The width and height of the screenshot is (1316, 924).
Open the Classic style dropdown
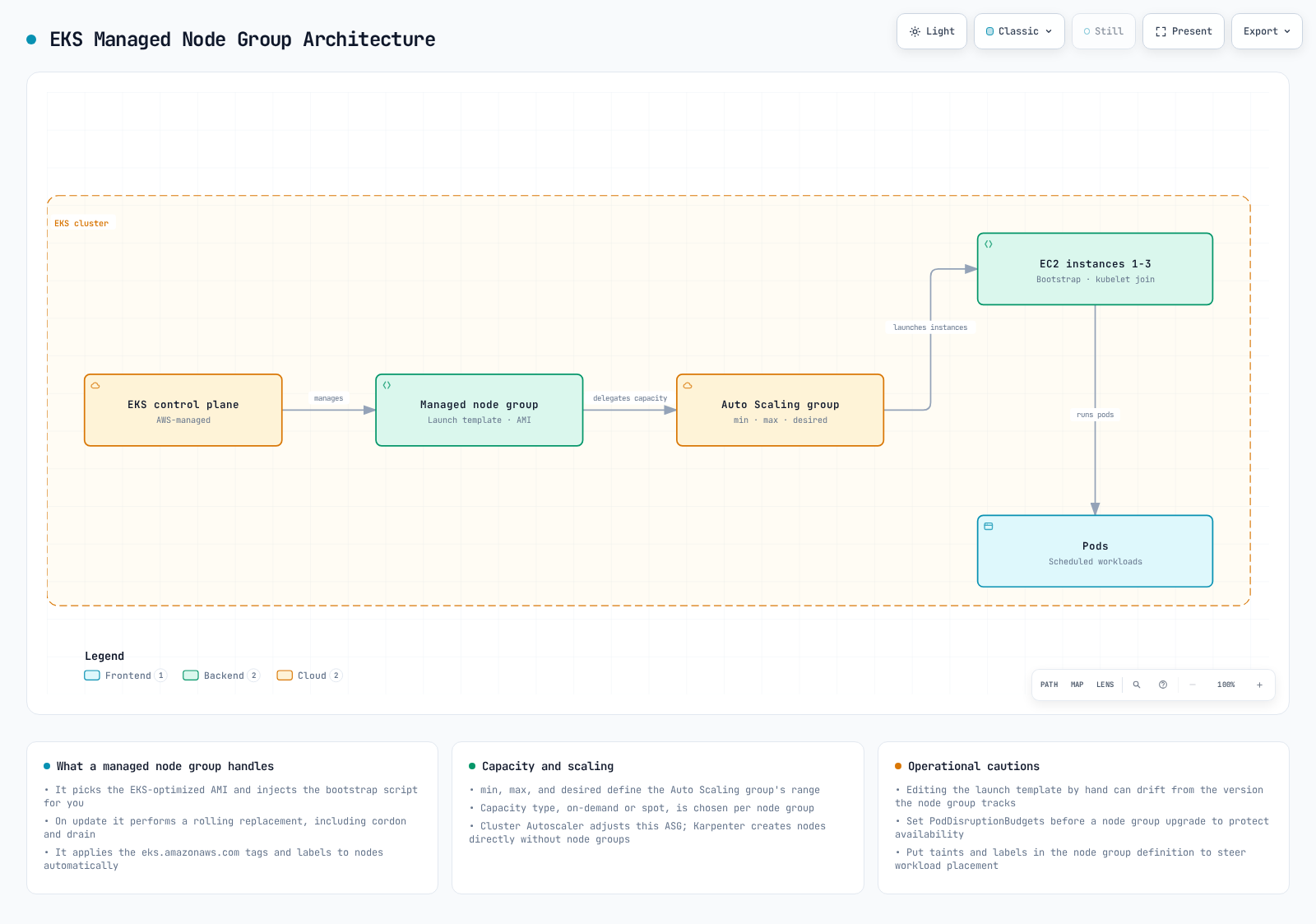[x=1019, y=31]
